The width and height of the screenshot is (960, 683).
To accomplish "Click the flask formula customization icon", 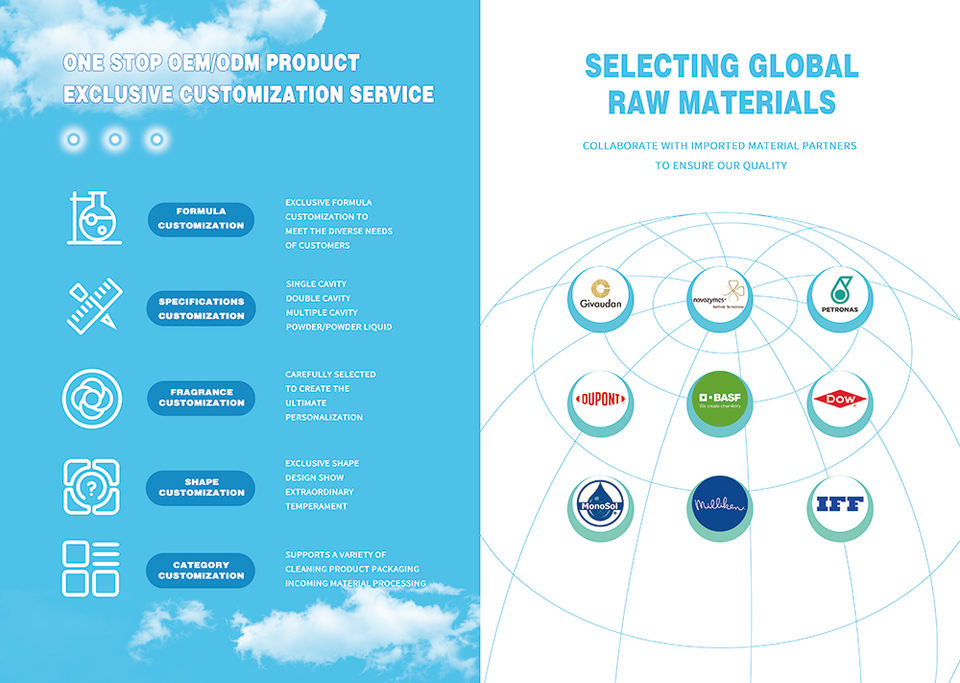I will point(94,218).
